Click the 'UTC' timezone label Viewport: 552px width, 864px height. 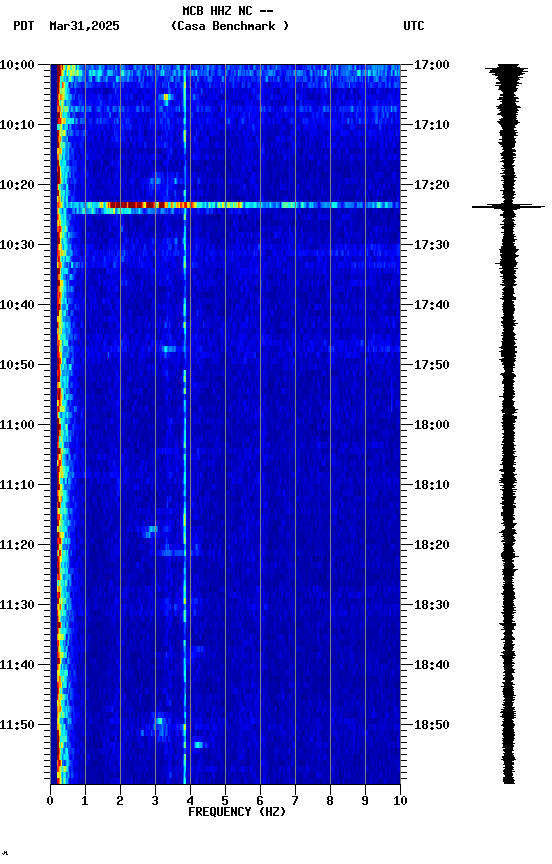coord(414,26)
